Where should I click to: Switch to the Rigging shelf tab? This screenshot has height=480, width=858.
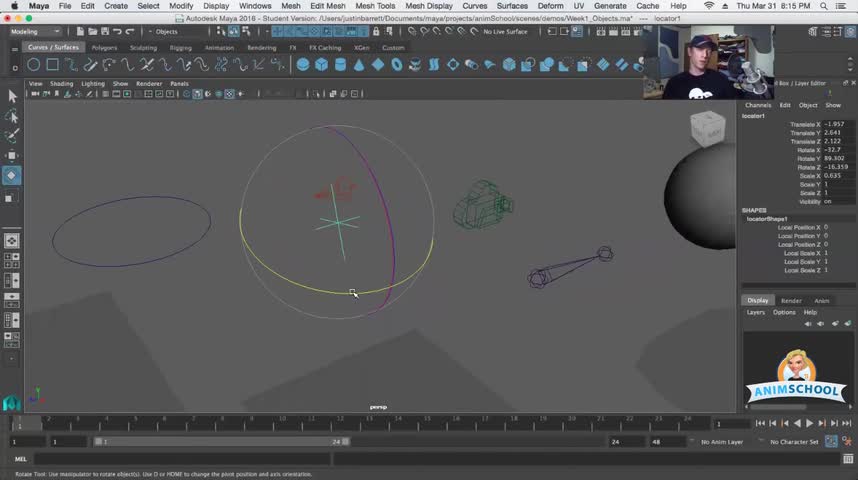(x=180, y=48)
